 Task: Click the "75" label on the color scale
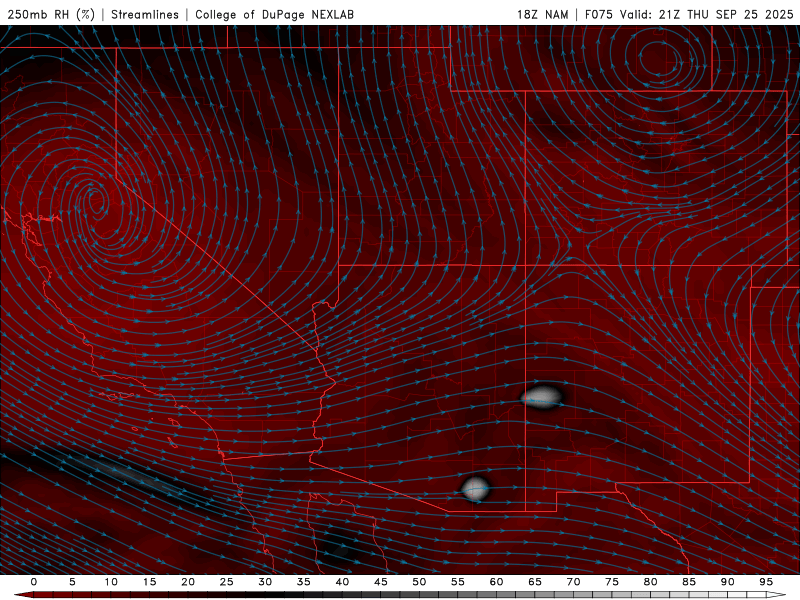[x=612, y=582]
